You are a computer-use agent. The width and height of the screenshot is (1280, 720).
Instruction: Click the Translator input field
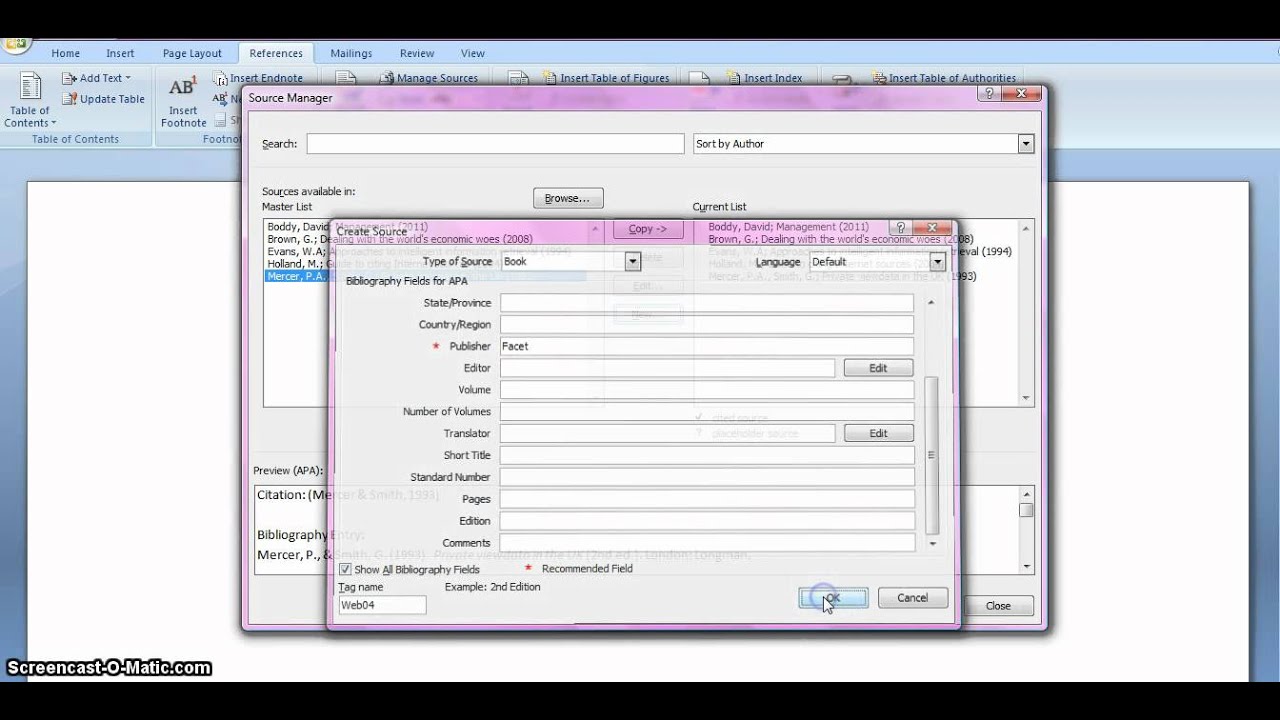(x=667, y=433)
